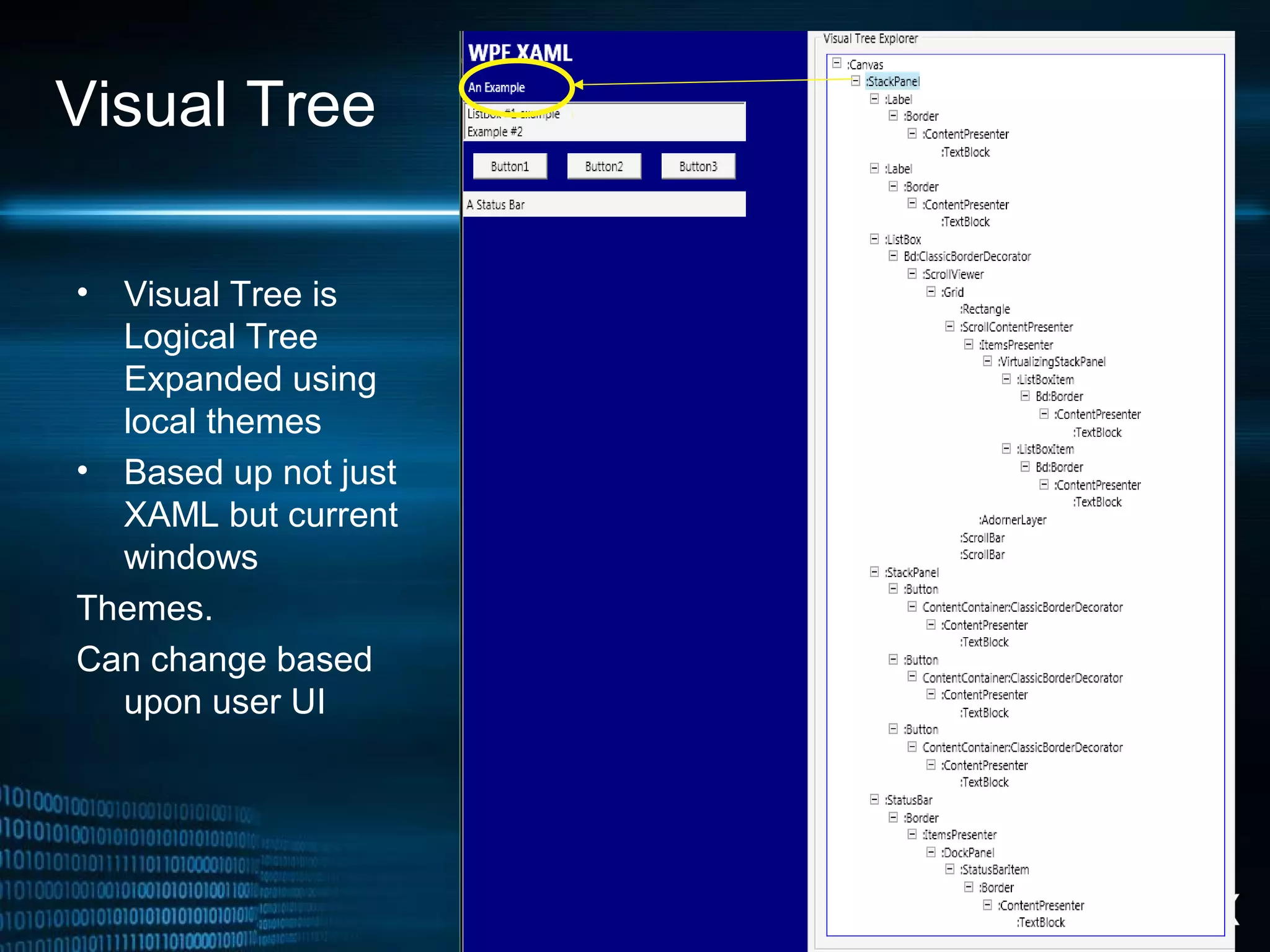Select the Example #2 listbox item

[495, 131]
